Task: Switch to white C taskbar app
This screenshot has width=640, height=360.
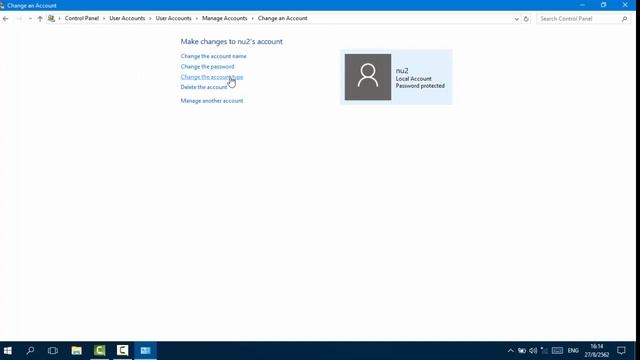Action: click(122, 351)
